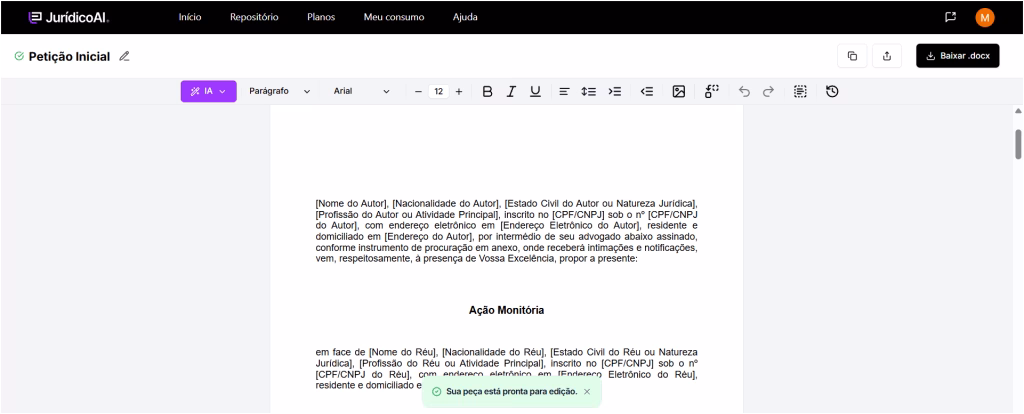Toggle italic formatting
1024x414 pixels.
[511, 91]
